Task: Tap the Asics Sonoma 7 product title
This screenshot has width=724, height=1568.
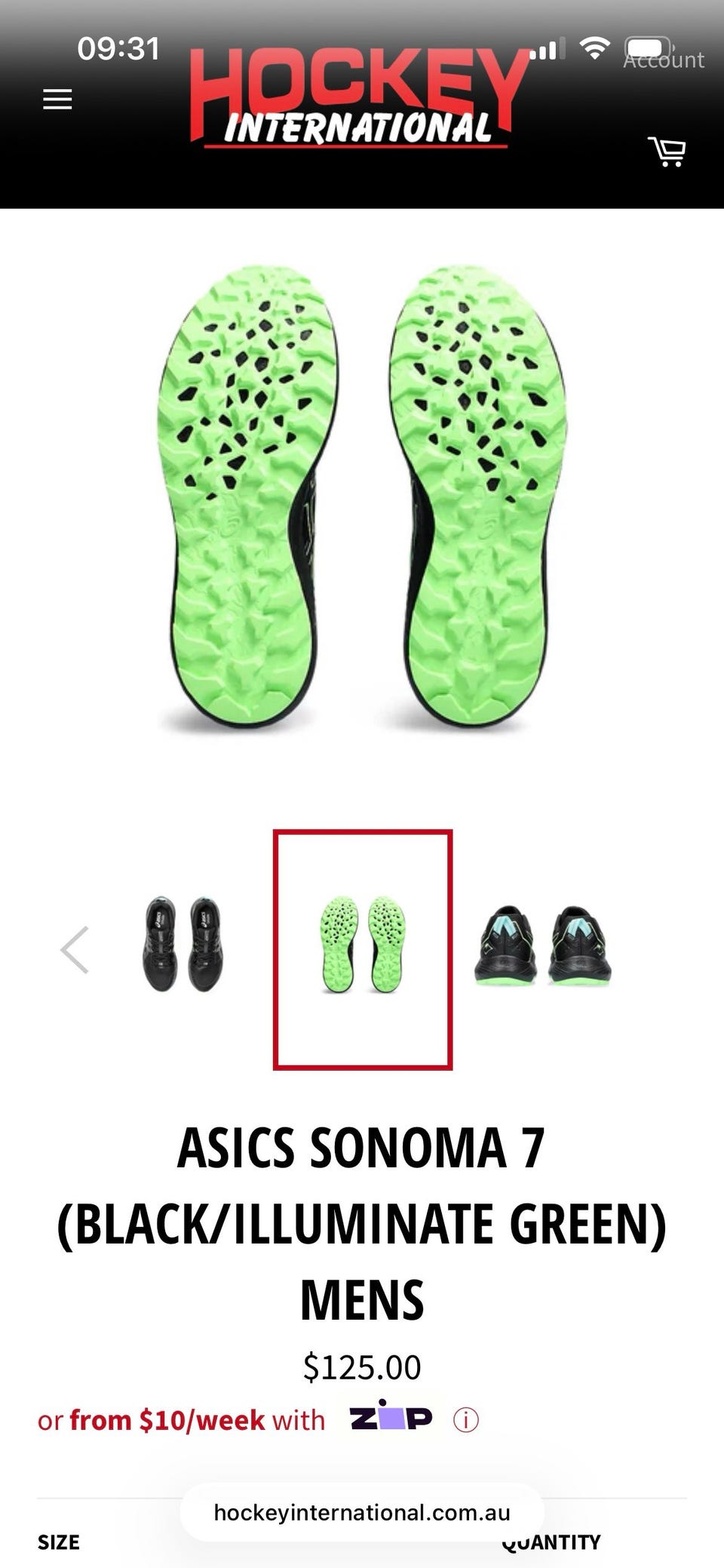Action: 362,1222
